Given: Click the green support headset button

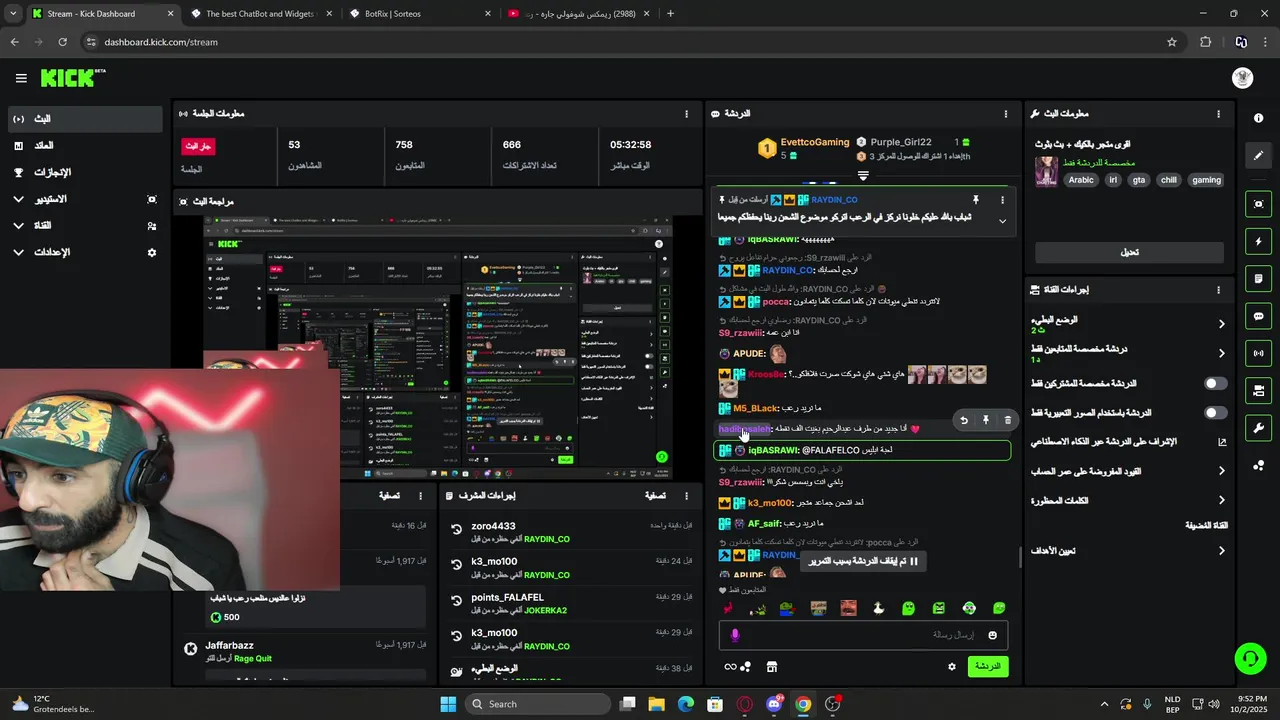Looking at the screenshot, I should click(1249, 658).
